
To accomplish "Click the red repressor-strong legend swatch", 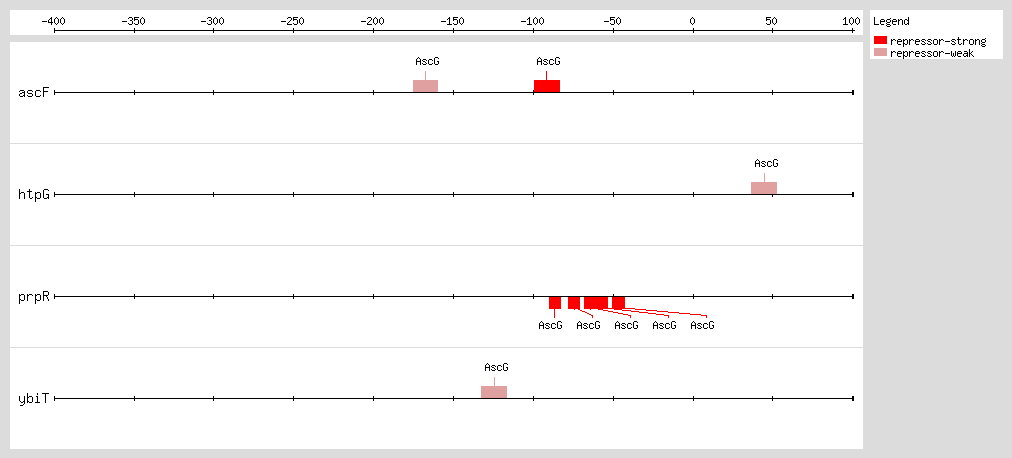I will [880, 41].
